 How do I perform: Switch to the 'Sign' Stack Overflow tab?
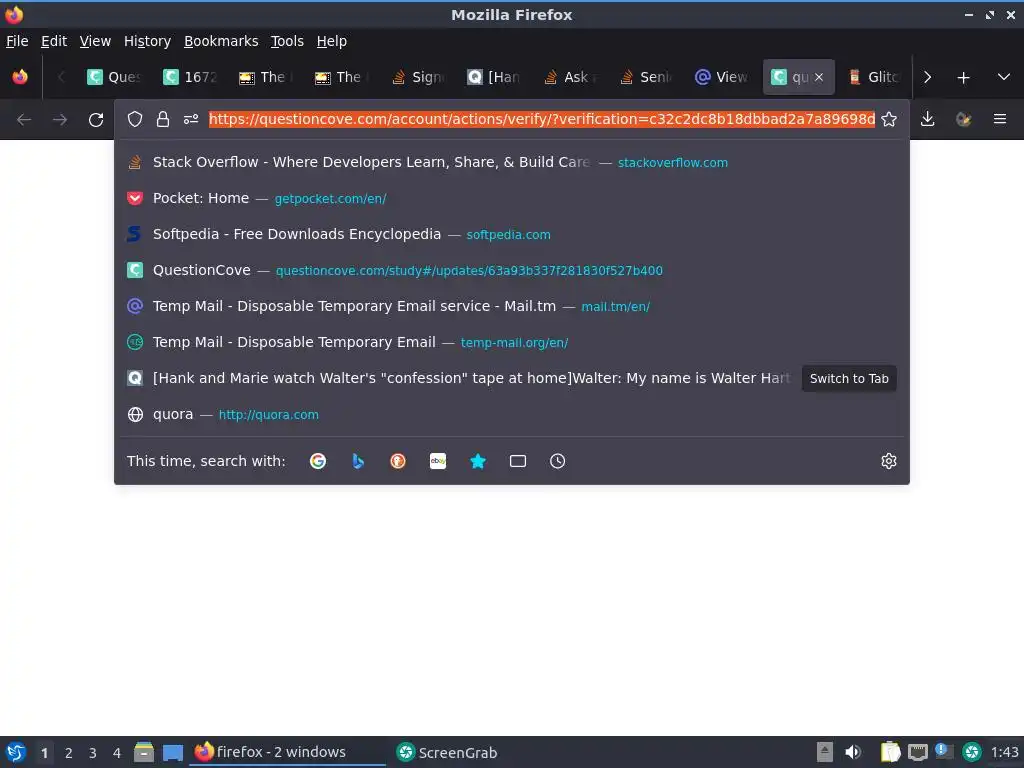coord(419,77)
